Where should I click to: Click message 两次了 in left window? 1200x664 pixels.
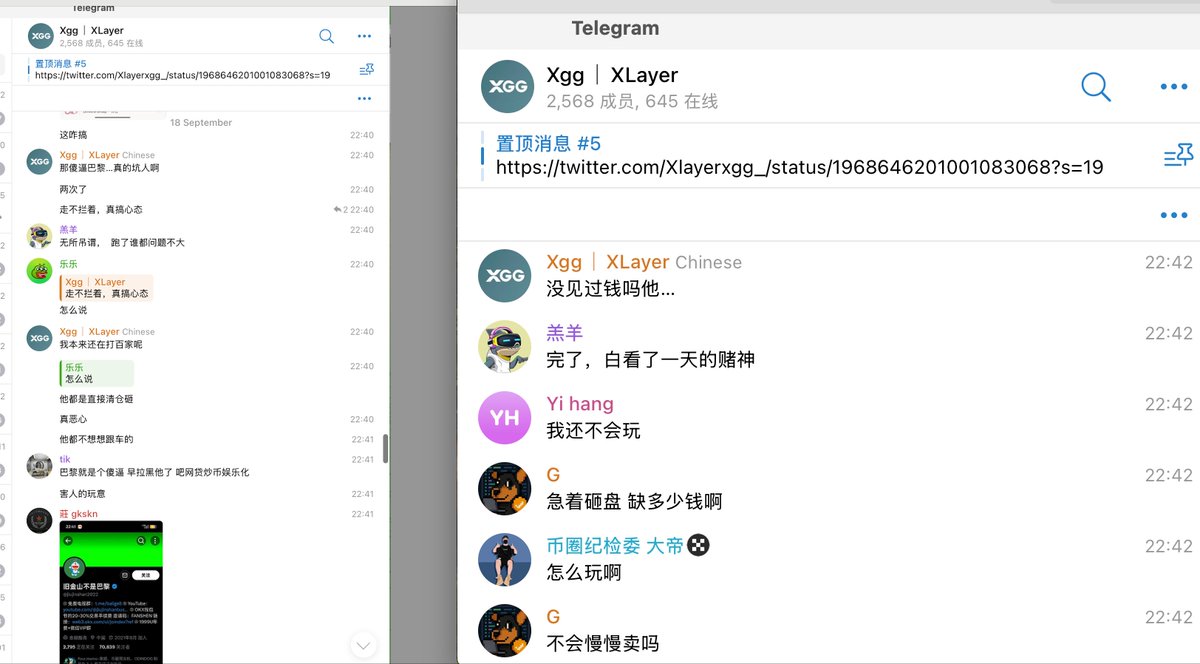pos(74,189)
